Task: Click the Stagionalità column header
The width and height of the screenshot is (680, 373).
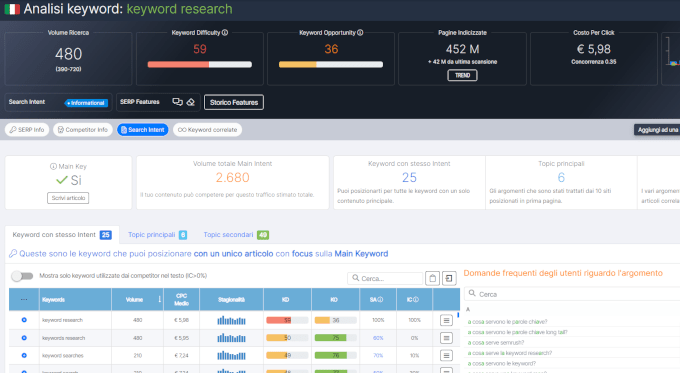Action: [231, 300]
